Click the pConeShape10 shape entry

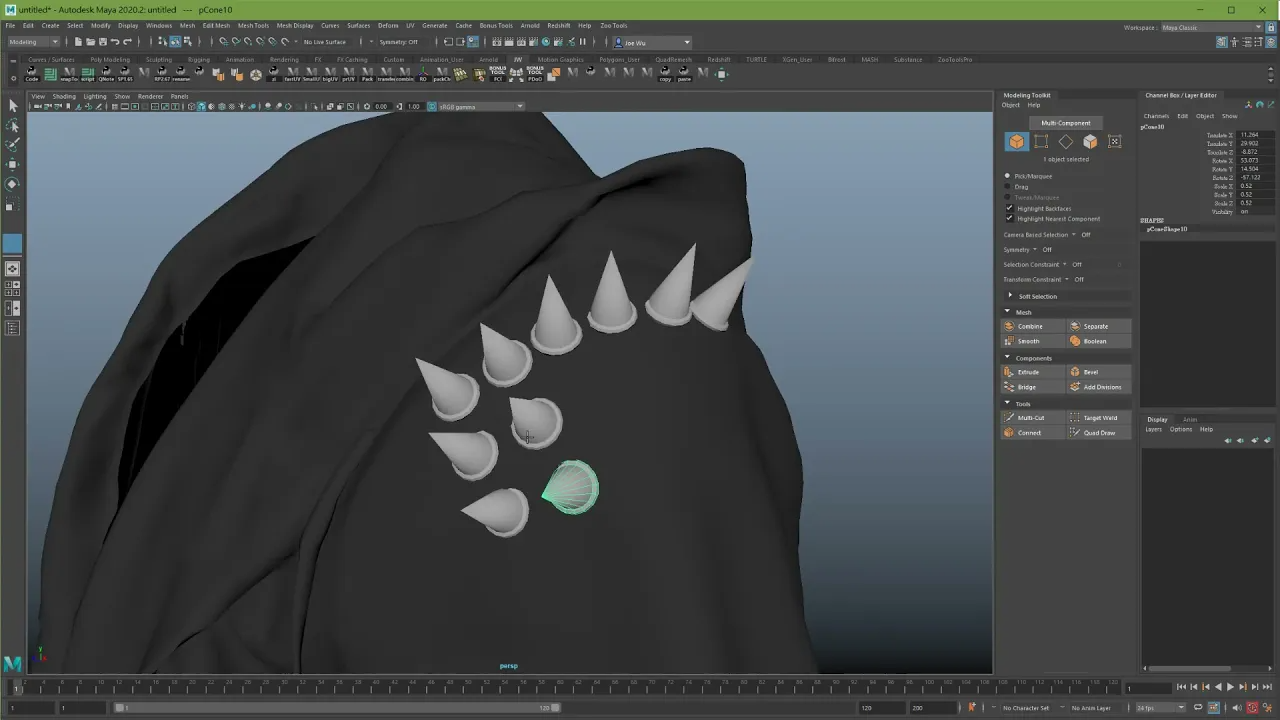tap(1167, 229)
